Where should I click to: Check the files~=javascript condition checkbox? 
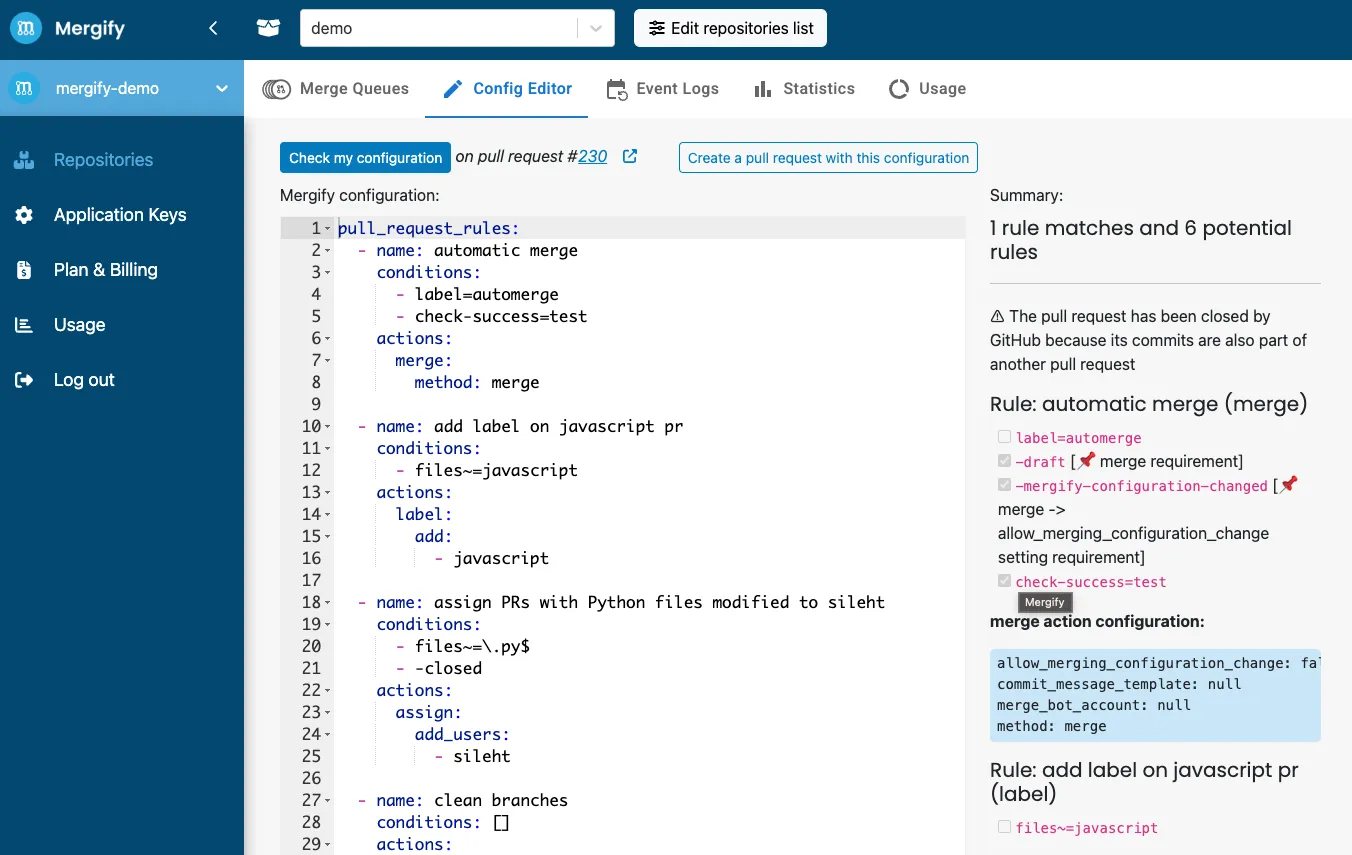point(1004,827)
